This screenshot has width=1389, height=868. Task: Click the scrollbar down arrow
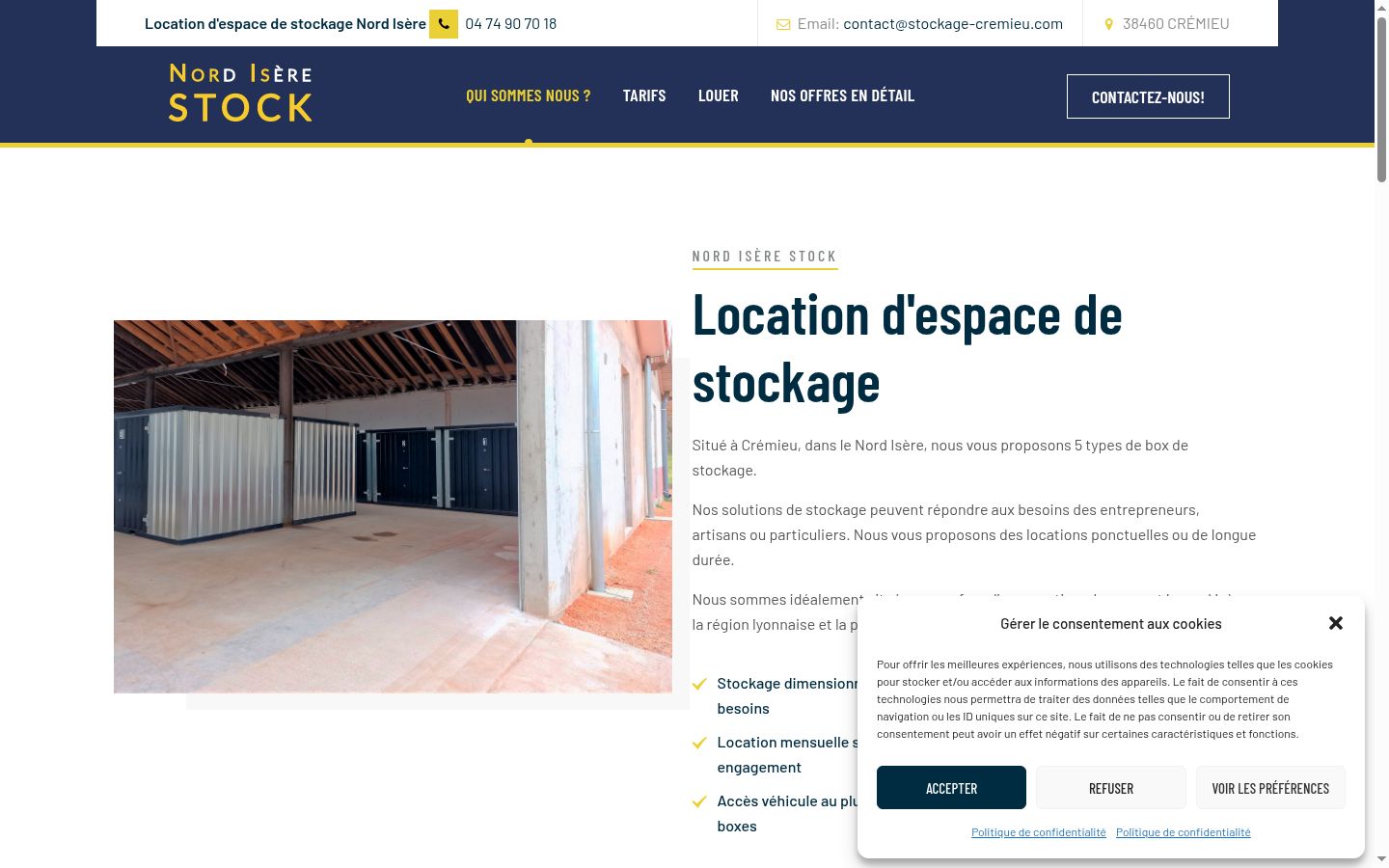click(1381, 859)
